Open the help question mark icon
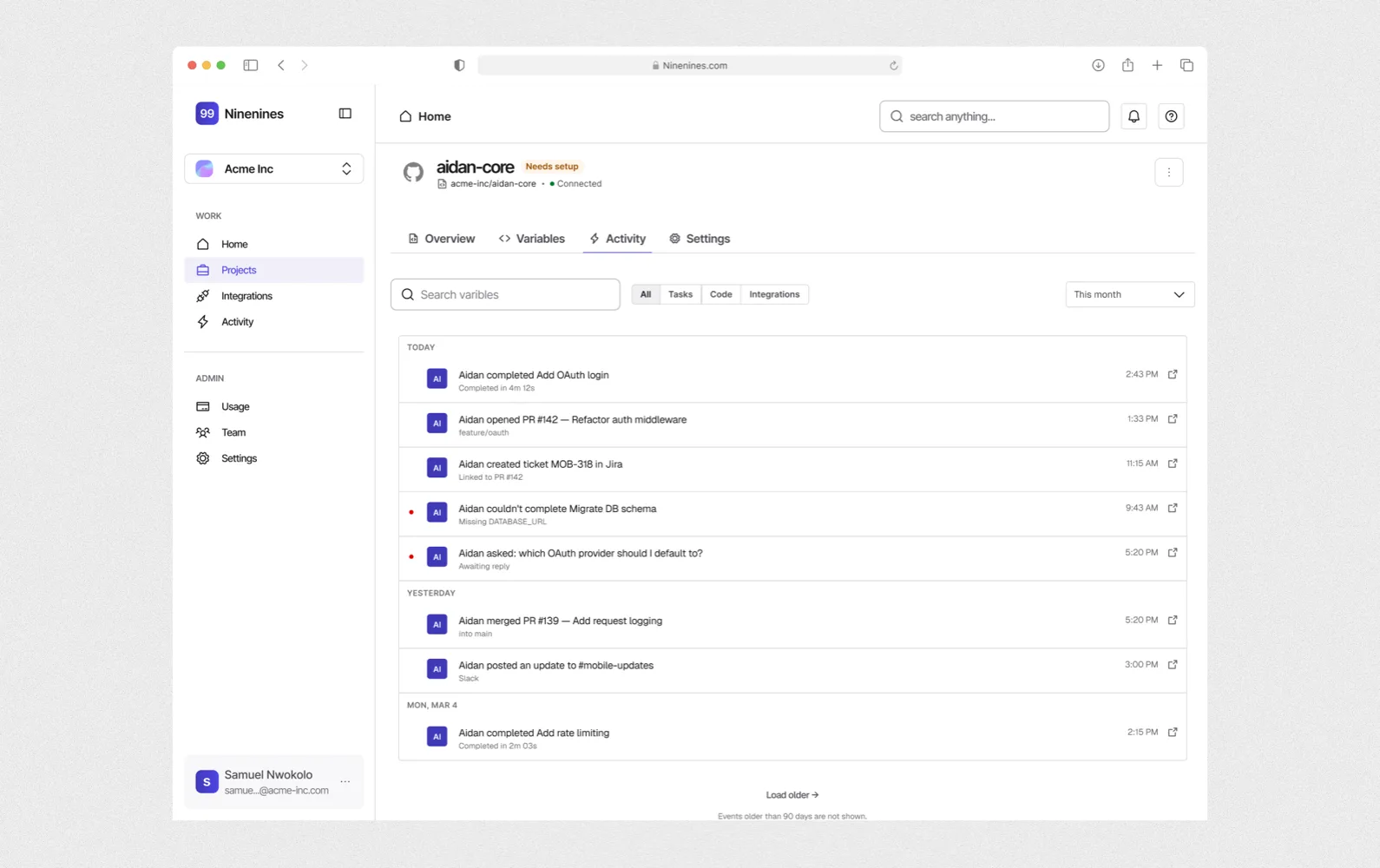This screenshot has width=1380, height=868. tap(1171, 116)
